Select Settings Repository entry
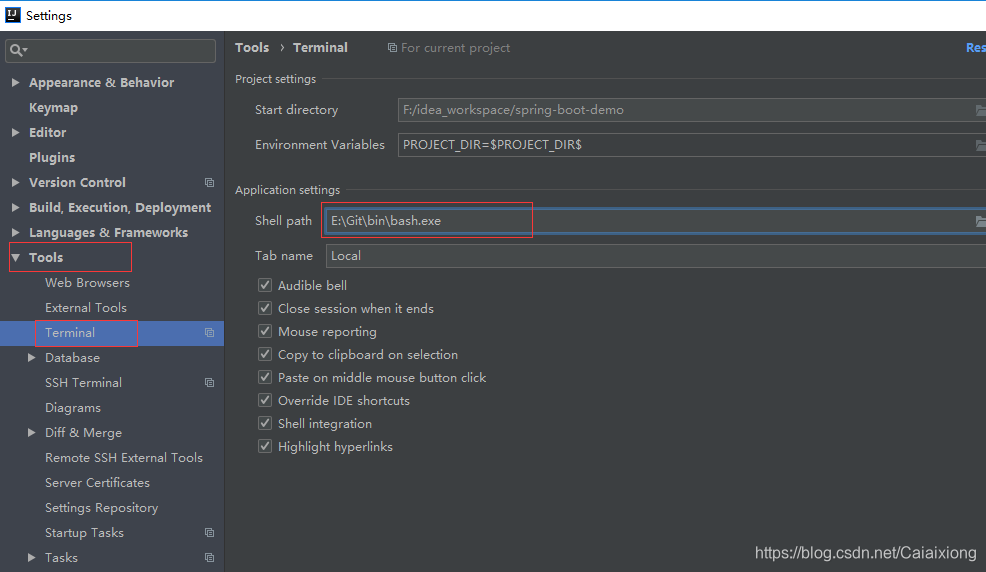The image size is (986, 572). 102,507
